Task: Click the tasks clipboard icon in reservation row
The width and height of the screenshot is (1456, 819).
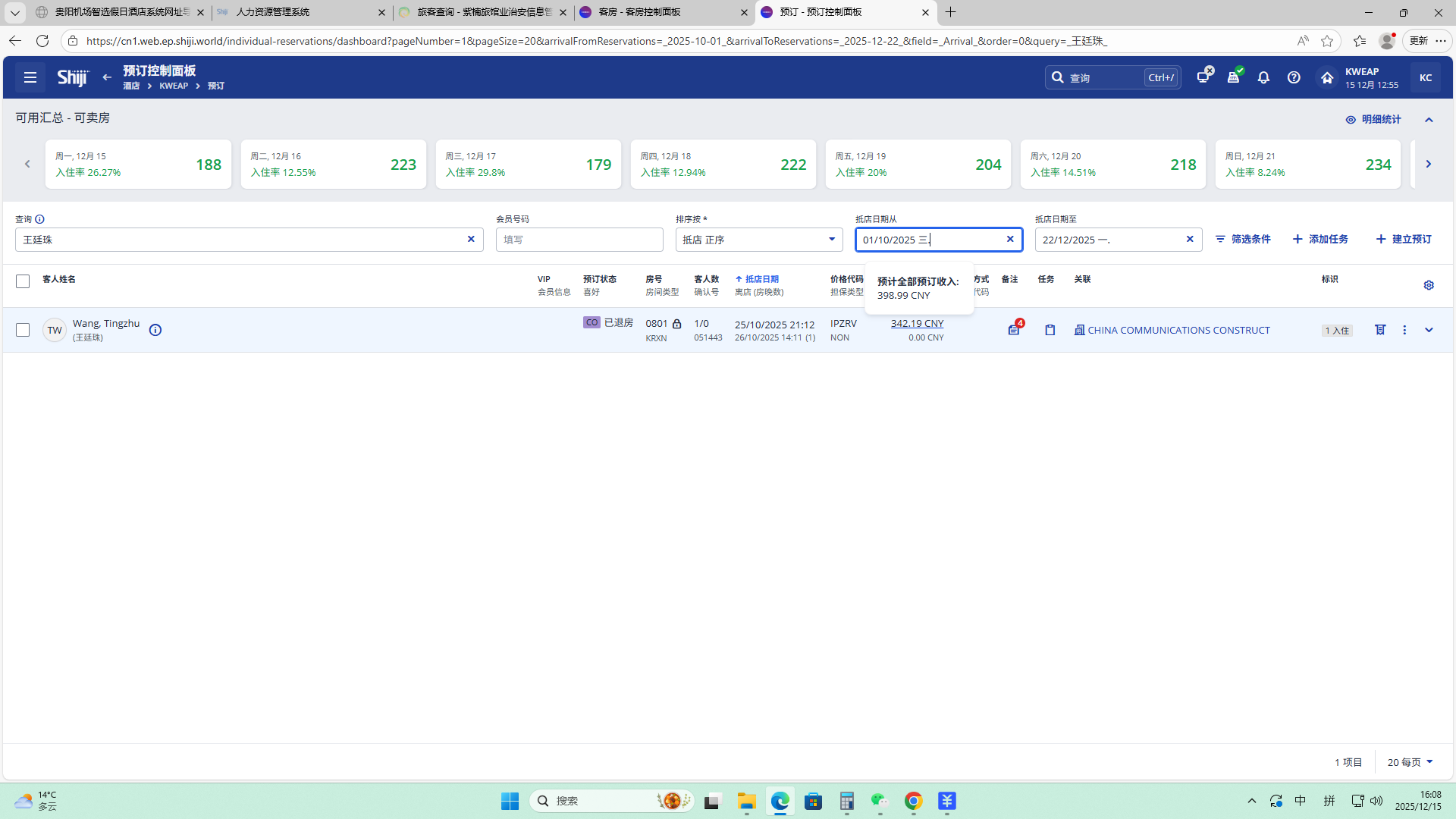Action: click(1050, 330)
